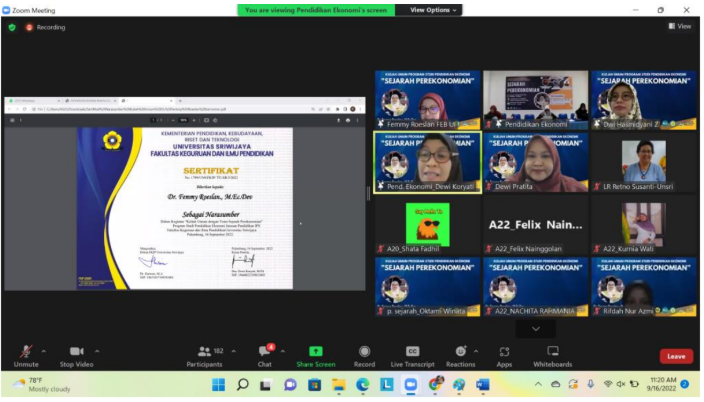This screenshot has height=402, width=704.
Task: Toggle the microphone with Unmute
Action: pos(26,352)
